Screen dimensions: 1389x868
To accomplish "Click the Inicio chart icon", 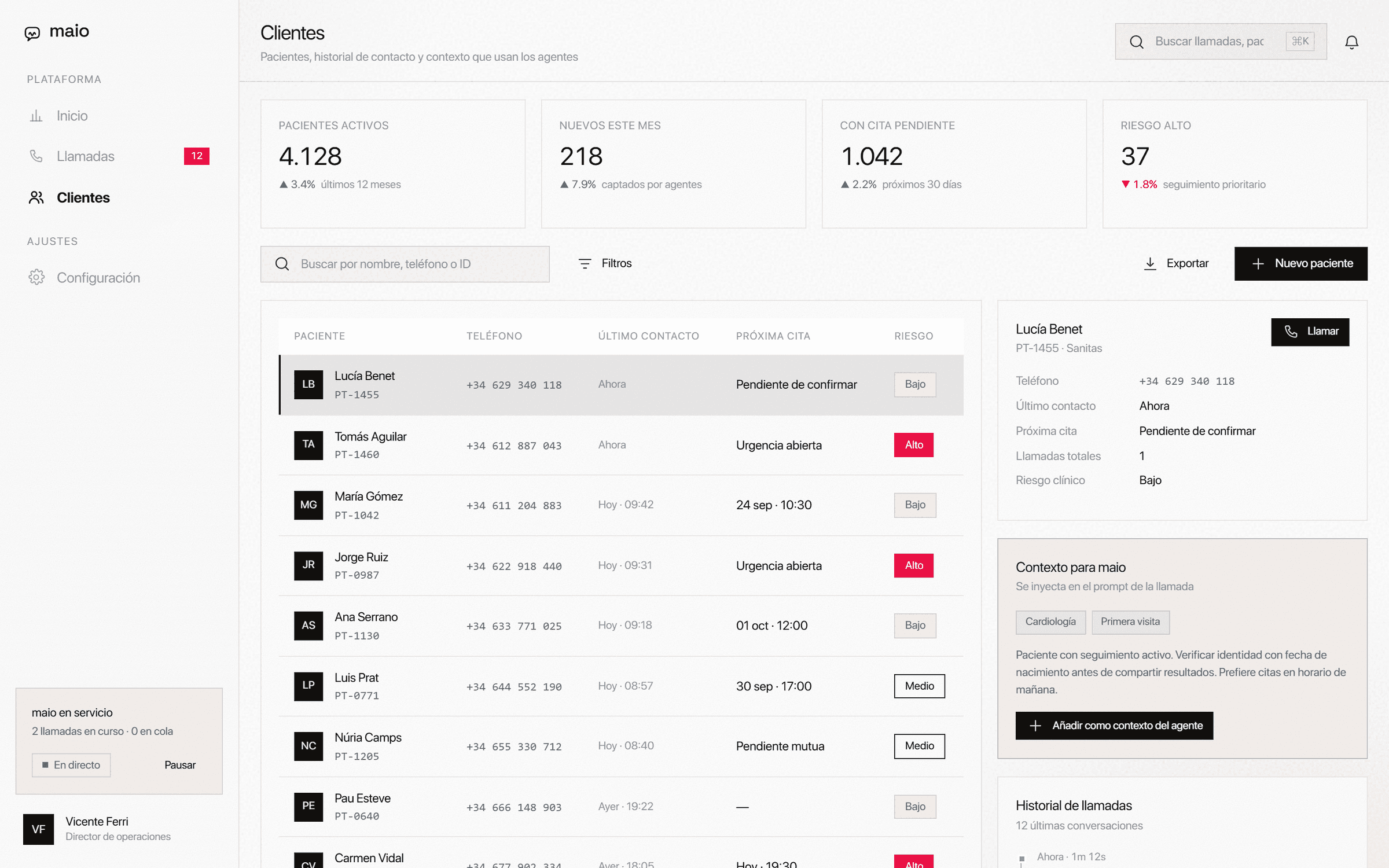I will point(36,116).
